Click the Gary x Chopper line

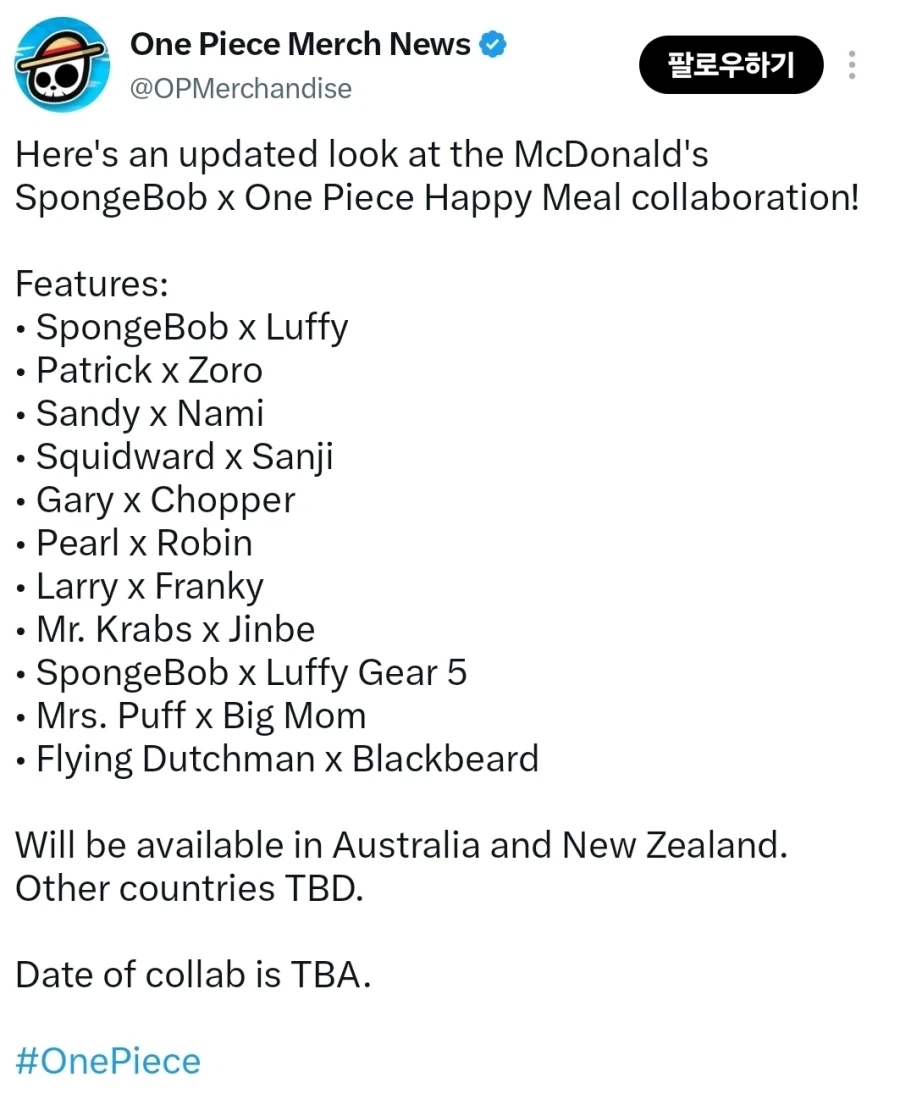pos(165,501)
